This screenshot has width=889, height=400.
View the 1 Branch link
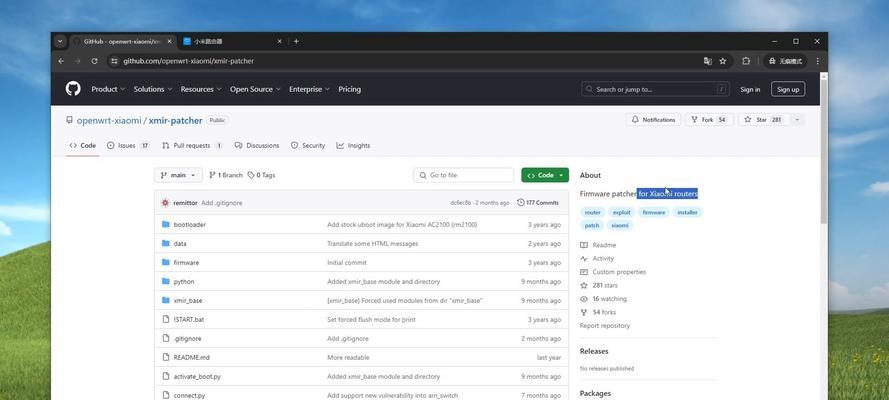tap(226, 175)
